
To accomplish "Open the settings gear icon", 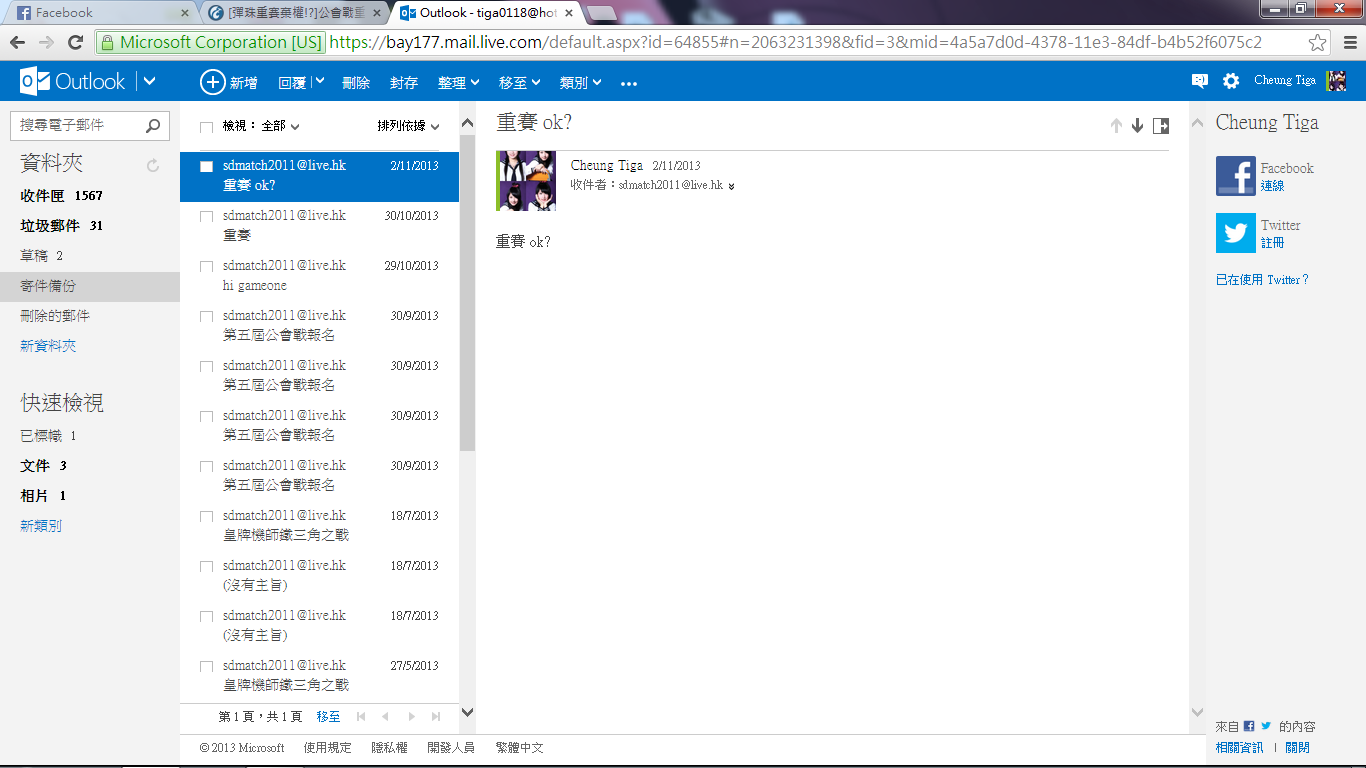I will [1231, 82].
